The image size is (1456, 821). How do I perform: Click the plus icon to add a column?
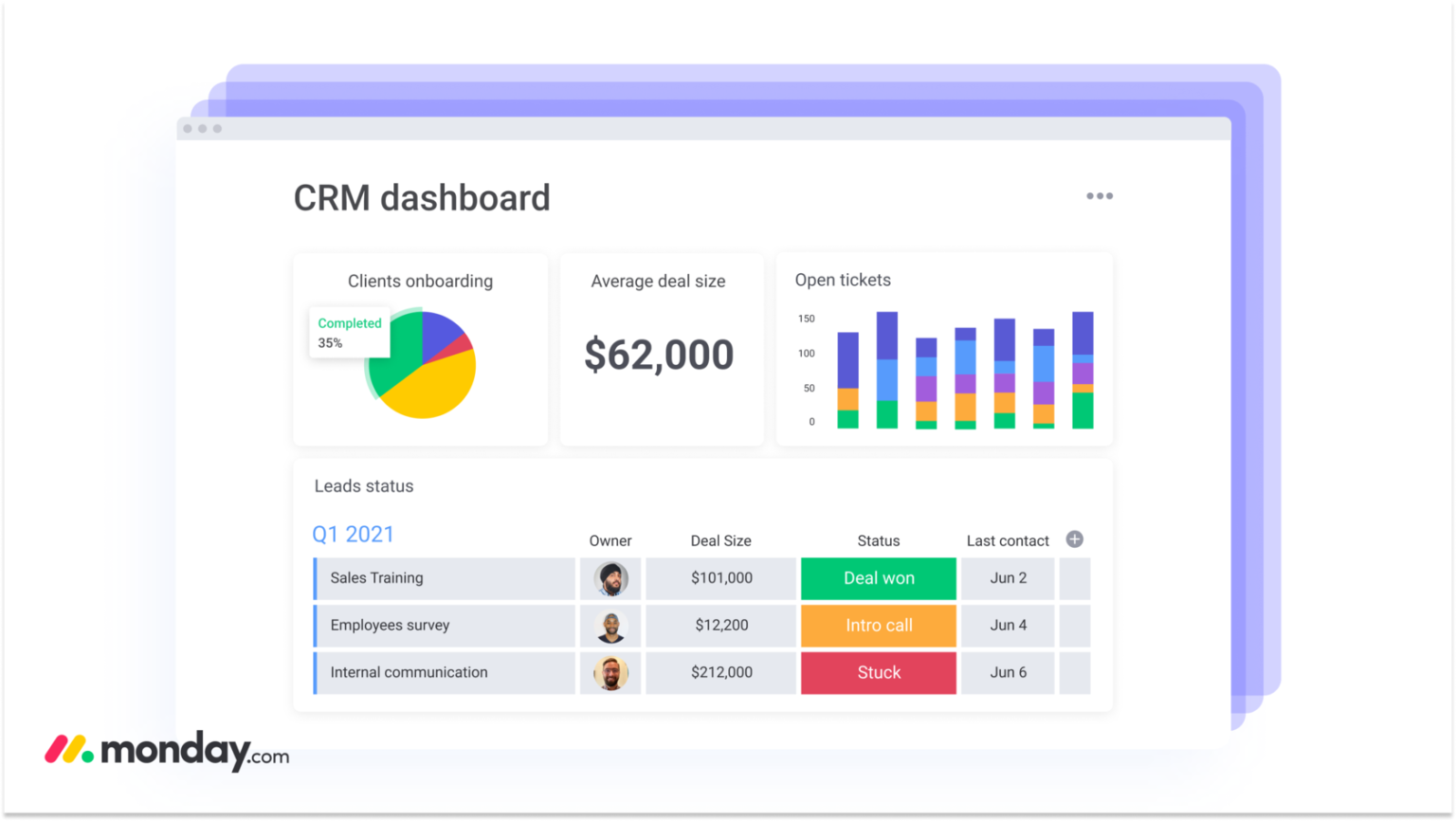click(1074, 538)
